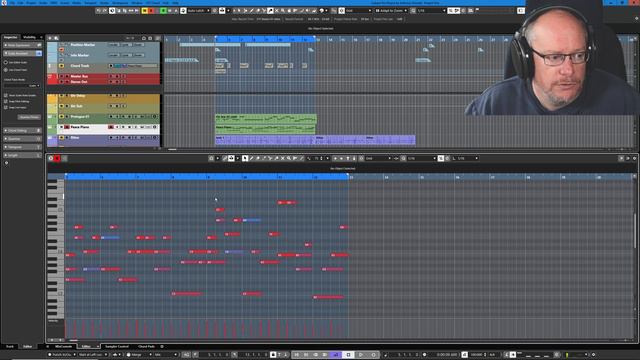
Task: Click Record button in transport bar
Action: pyautogui.click(x=373, y=355)
